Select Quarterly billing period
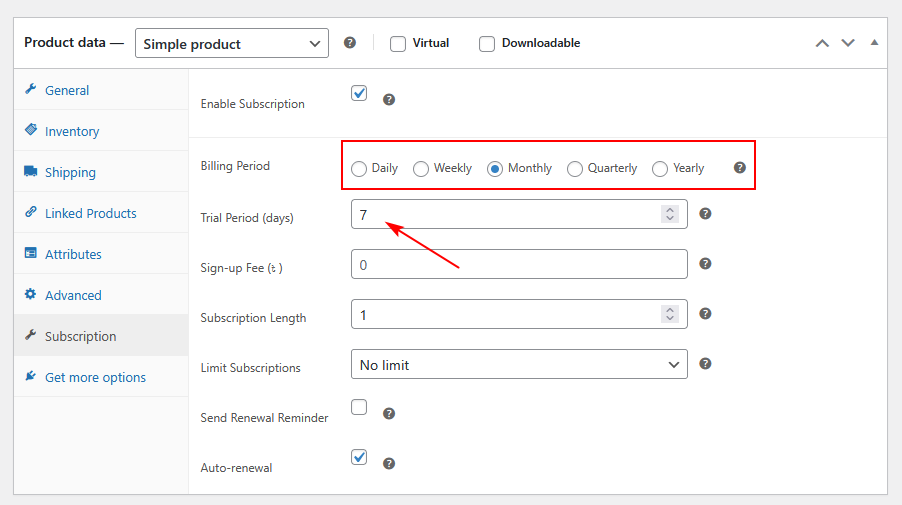Image resolution: width=902 pixels, height=505 pixels. [x=575, y=169]
